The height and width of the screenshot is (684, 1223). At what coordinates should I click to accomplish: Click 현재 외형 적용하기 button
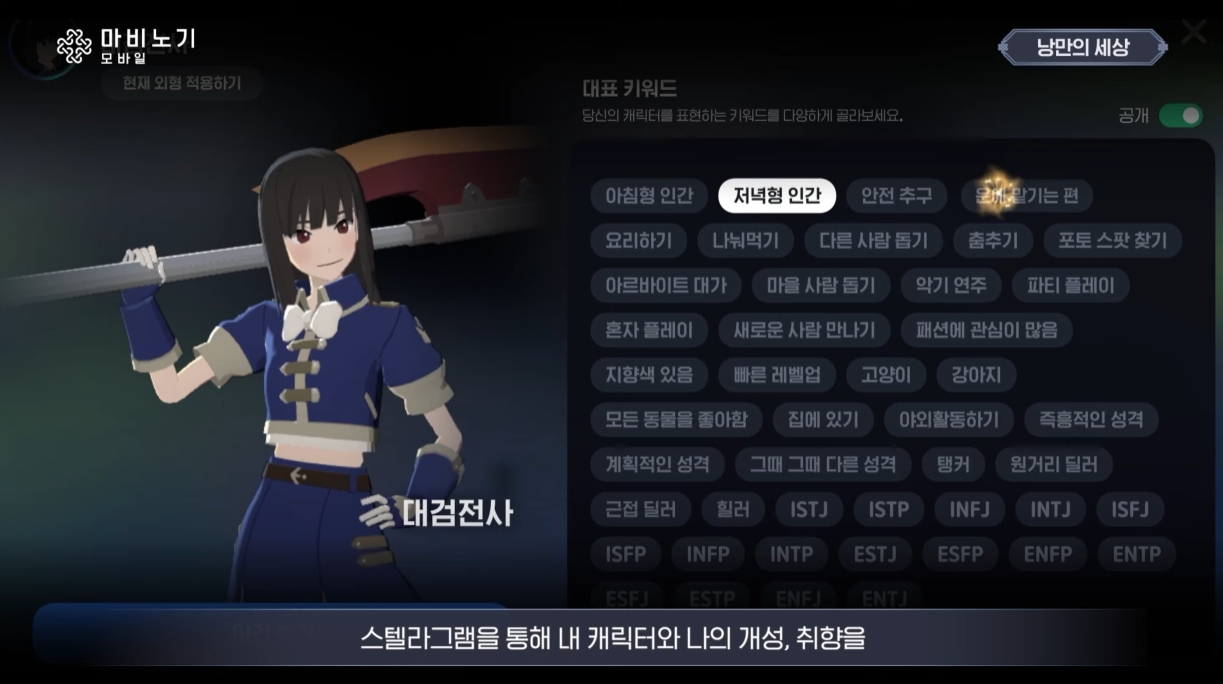[182, 83]
